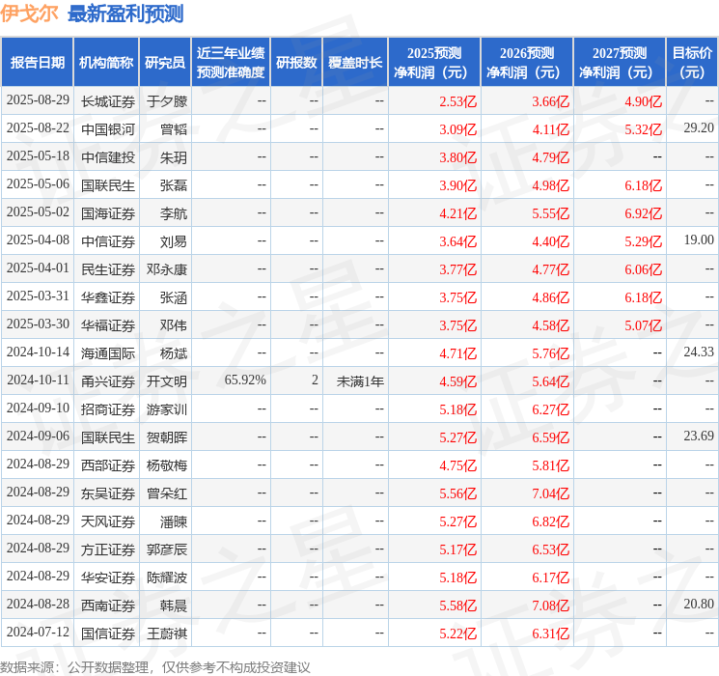Select the 2025预测净利润 column header
Image resolution: width=719 pixels, height=676 pixels.
tap(434, 62)
